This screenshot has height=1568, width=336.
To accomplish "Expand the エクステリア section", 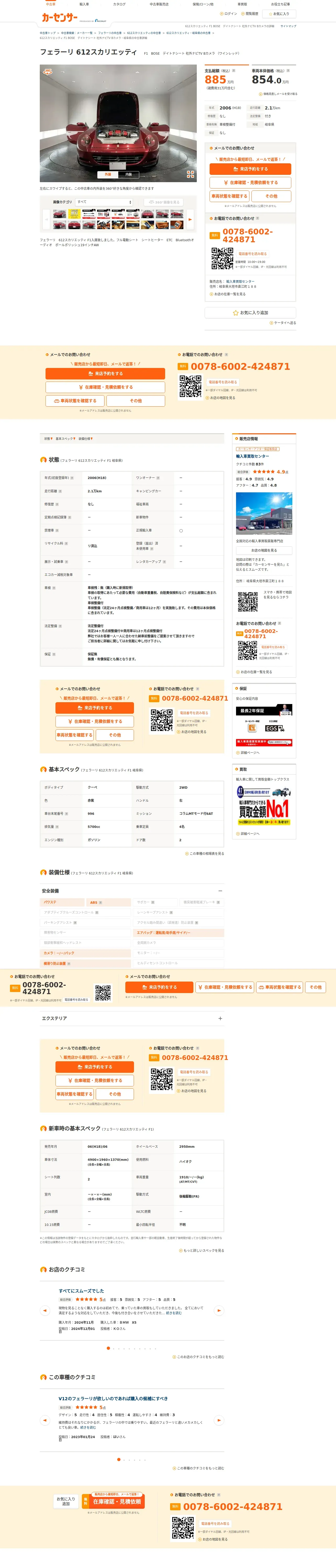I will tap(220, 1018).
